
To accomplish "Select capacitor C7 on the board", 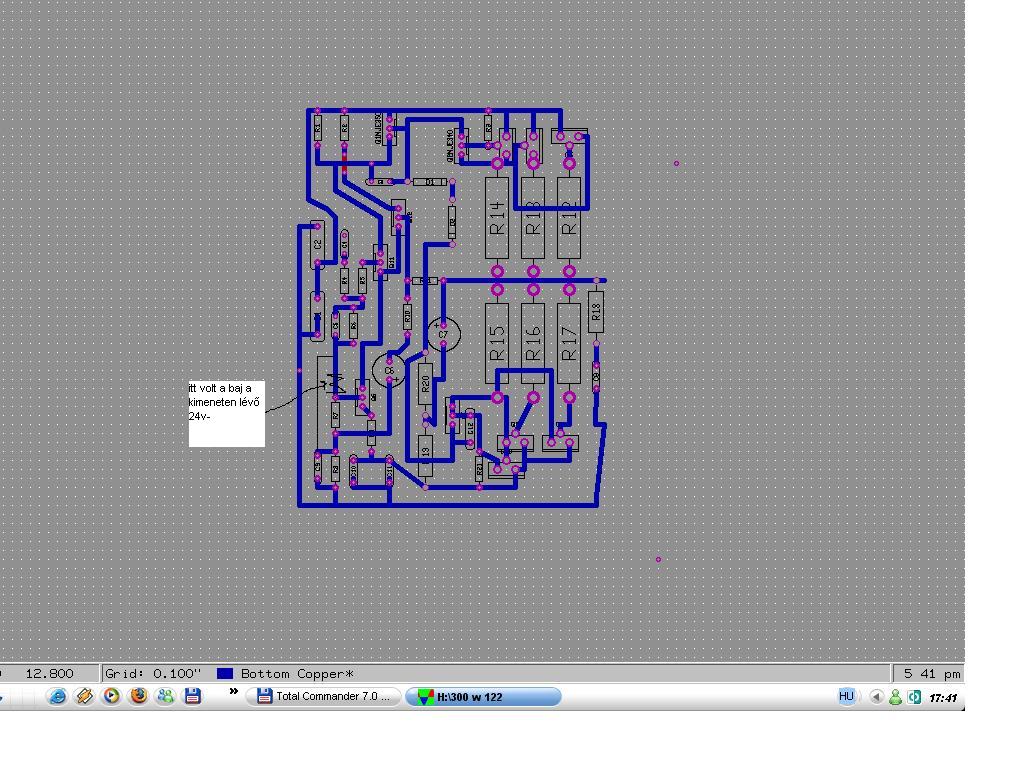I will [x=443, y=334].
